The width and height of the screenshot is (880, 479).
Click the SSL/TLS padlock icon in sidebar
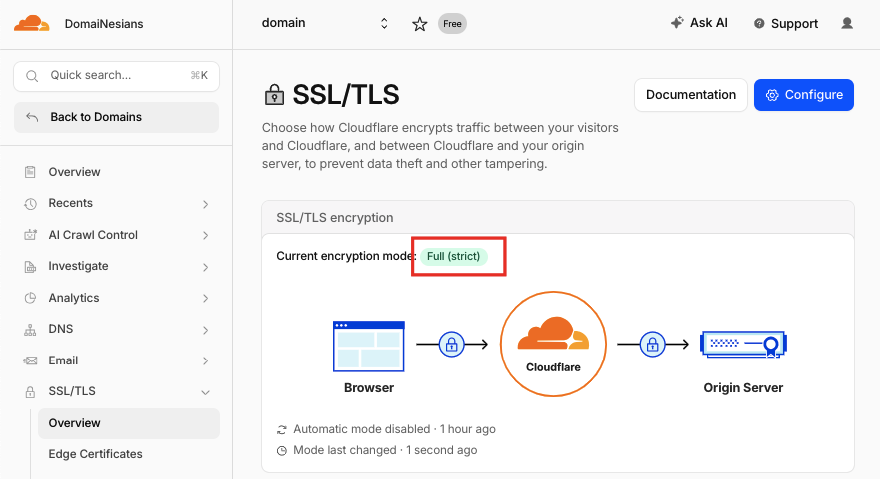(x=30, y=392)
